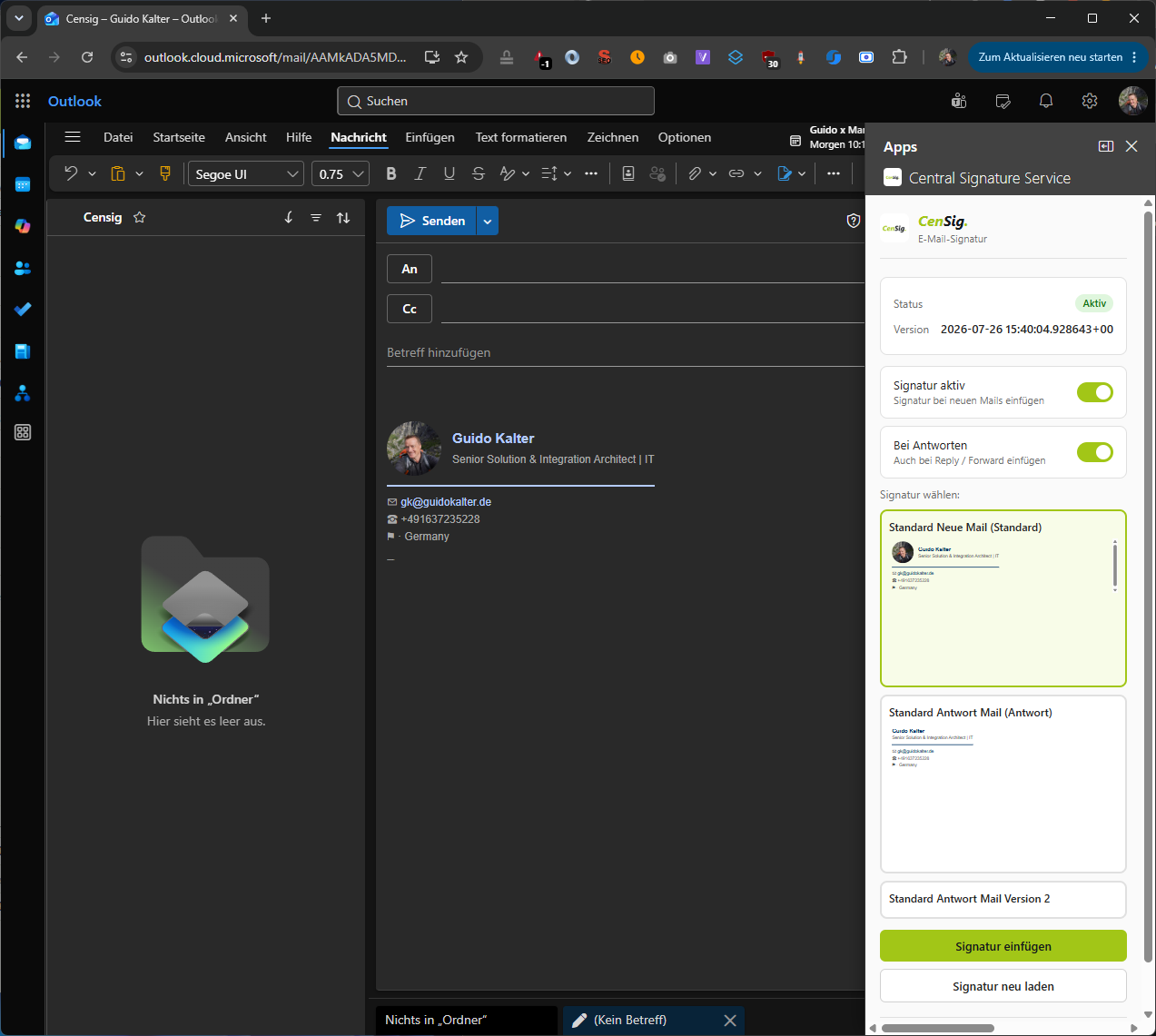Image resolution: width=1156 pixels, height=1036 pixels.
Task: Open the Copilot app in left rail
Action: tap(23, 226)
